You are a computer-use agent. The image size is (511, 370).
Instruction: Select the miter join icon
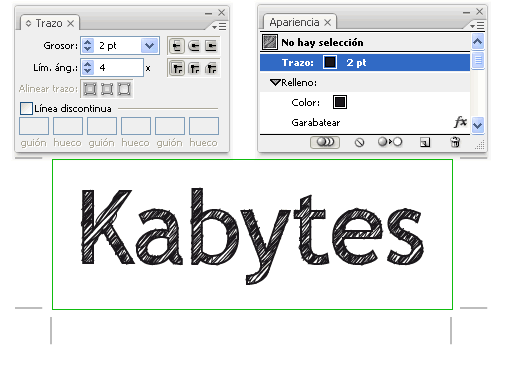tap(177, 68)
